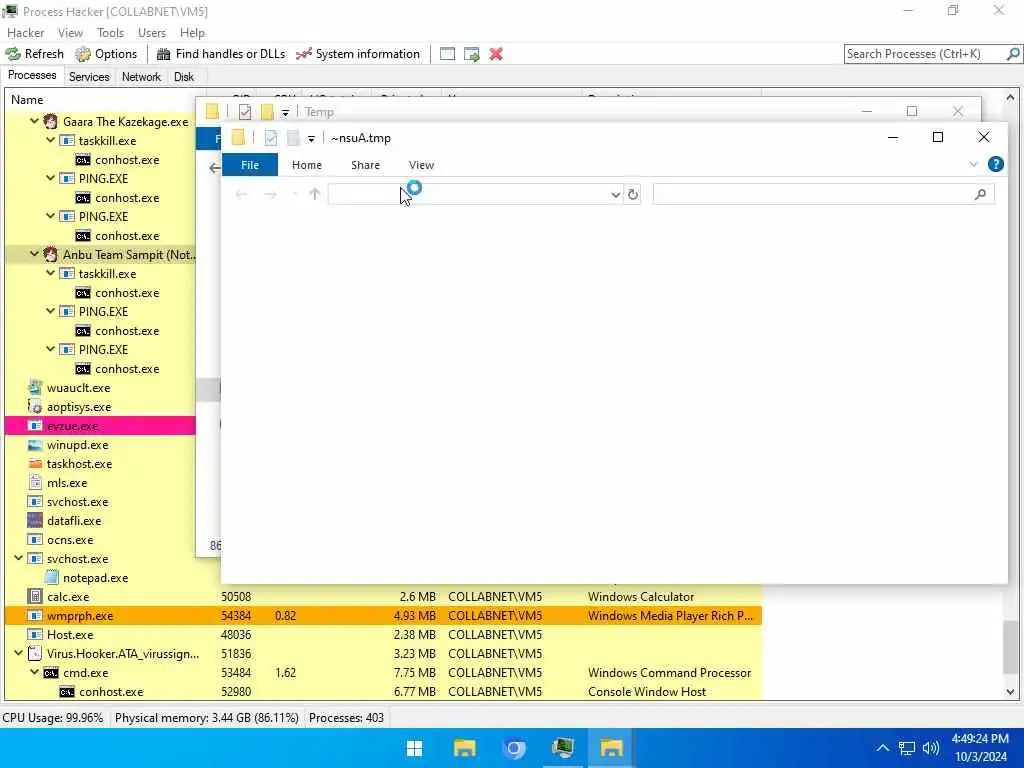This screenshot has width=1024, height=768.
Task: Click the find window icon in toolbar
Action: pos(447,54)
